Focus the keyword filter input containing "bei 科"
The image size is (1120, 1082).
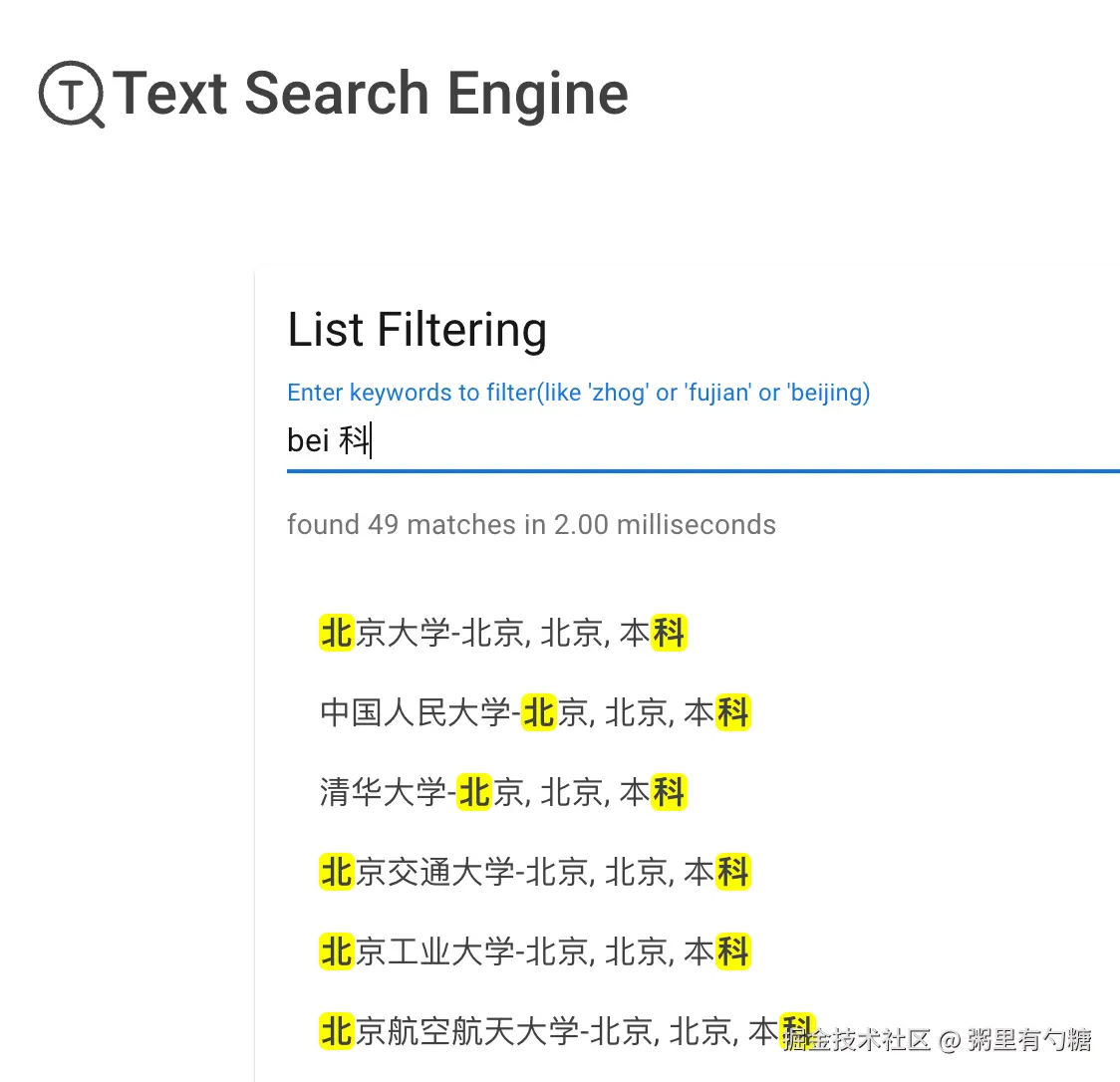point(698,439)
